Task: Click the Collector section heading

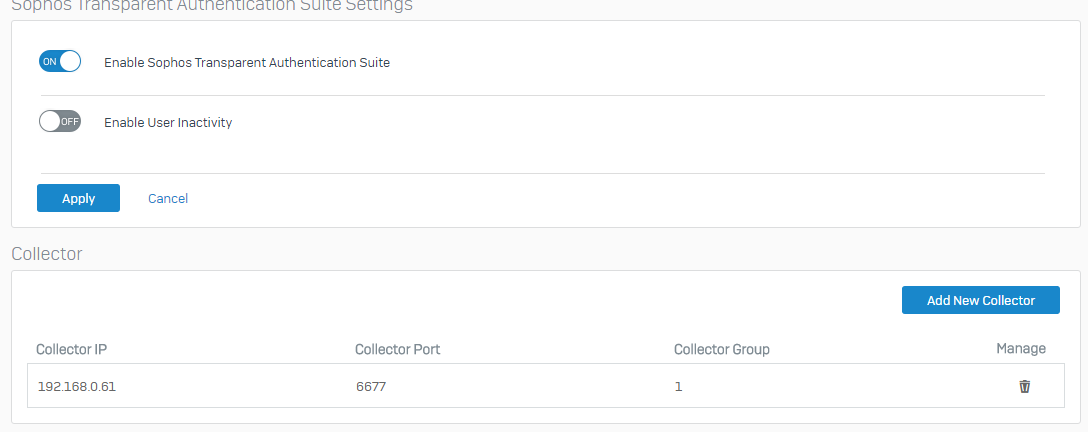Action: click(x=47, y=254)
